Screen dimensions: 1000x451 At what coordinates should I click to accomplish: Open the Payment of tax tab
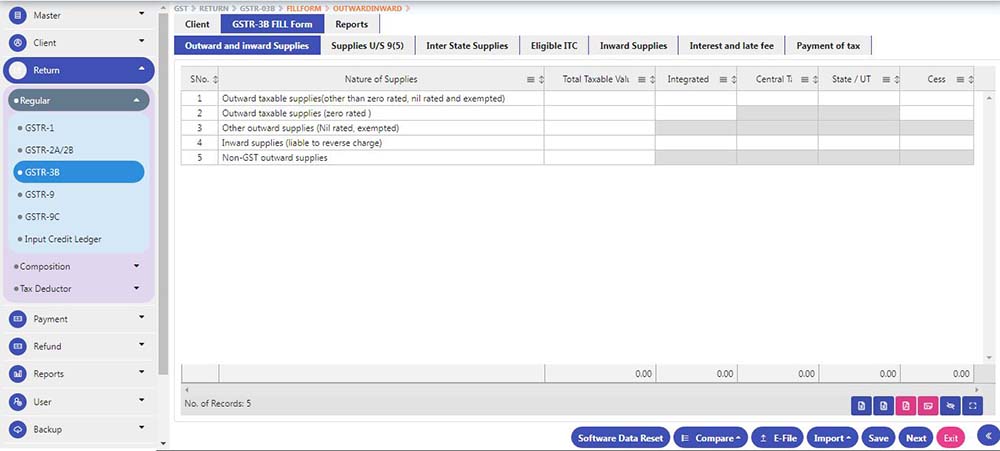829,46
